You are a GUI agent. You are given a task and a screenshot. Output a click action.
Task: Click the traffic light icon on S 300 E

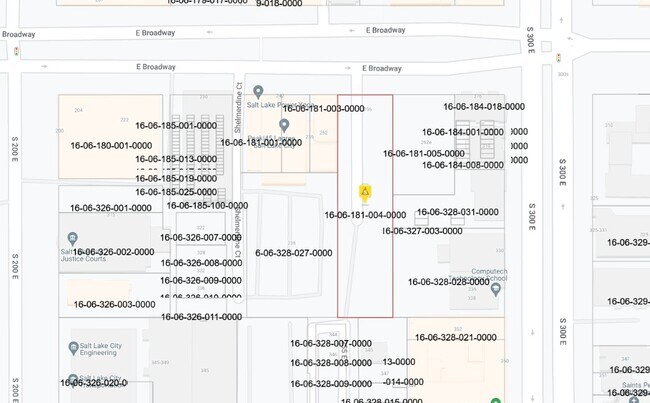559,57
